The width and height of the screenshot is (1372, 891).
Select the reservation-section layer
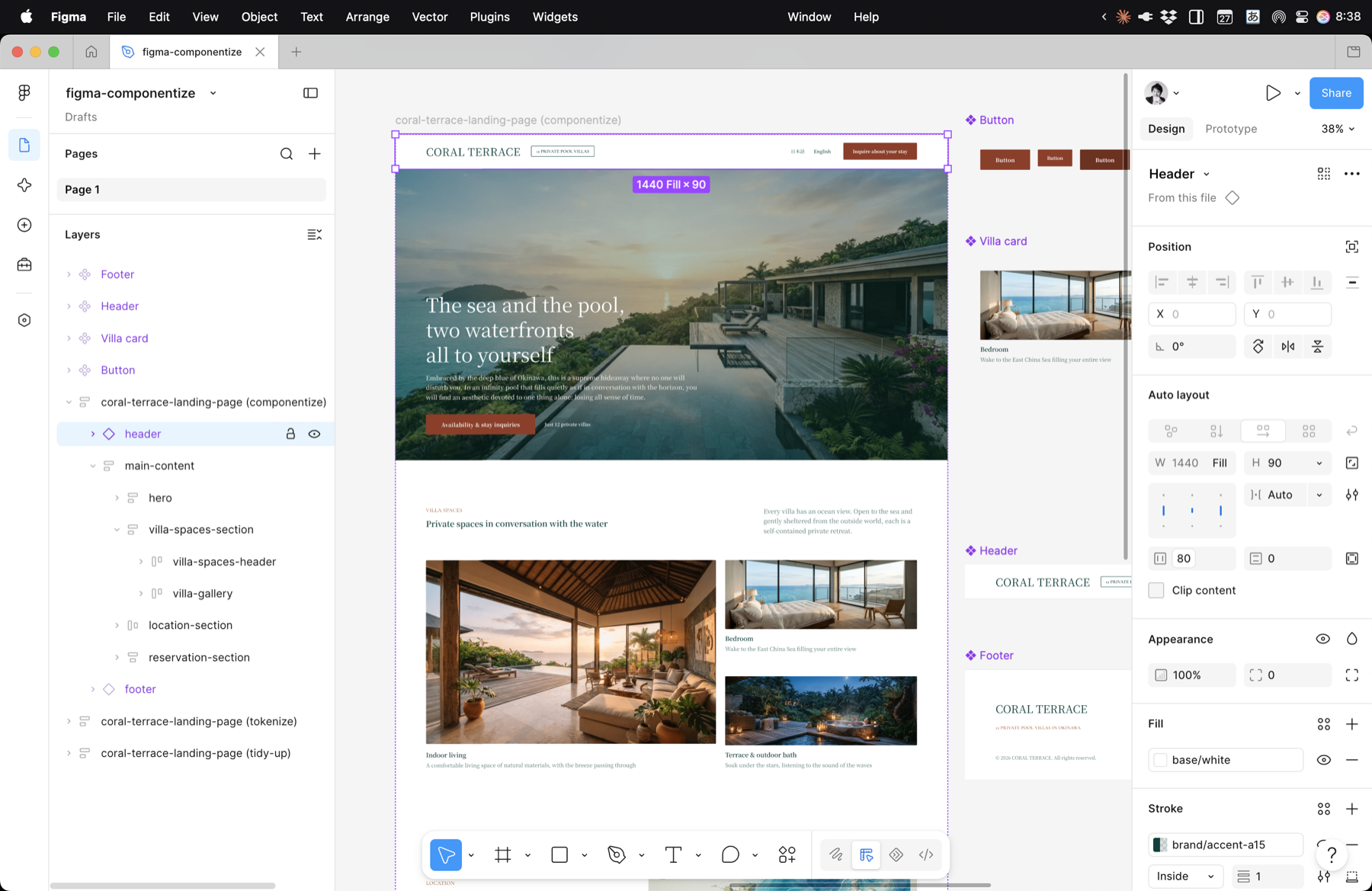199,657
